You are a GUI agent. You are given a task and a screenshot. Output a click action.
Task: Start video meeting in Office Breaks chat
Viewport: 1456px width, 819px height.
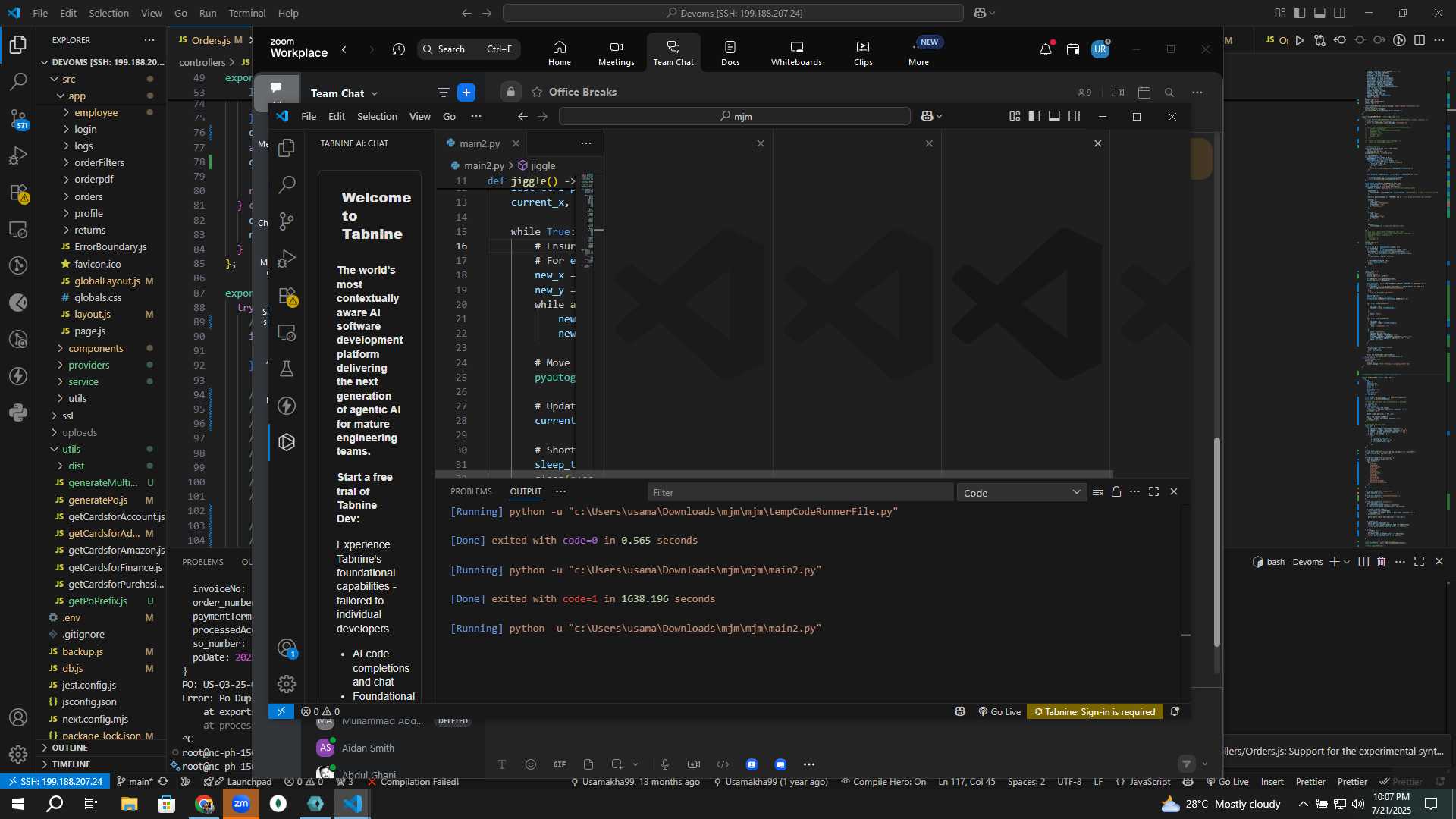tap(1118, 93)
